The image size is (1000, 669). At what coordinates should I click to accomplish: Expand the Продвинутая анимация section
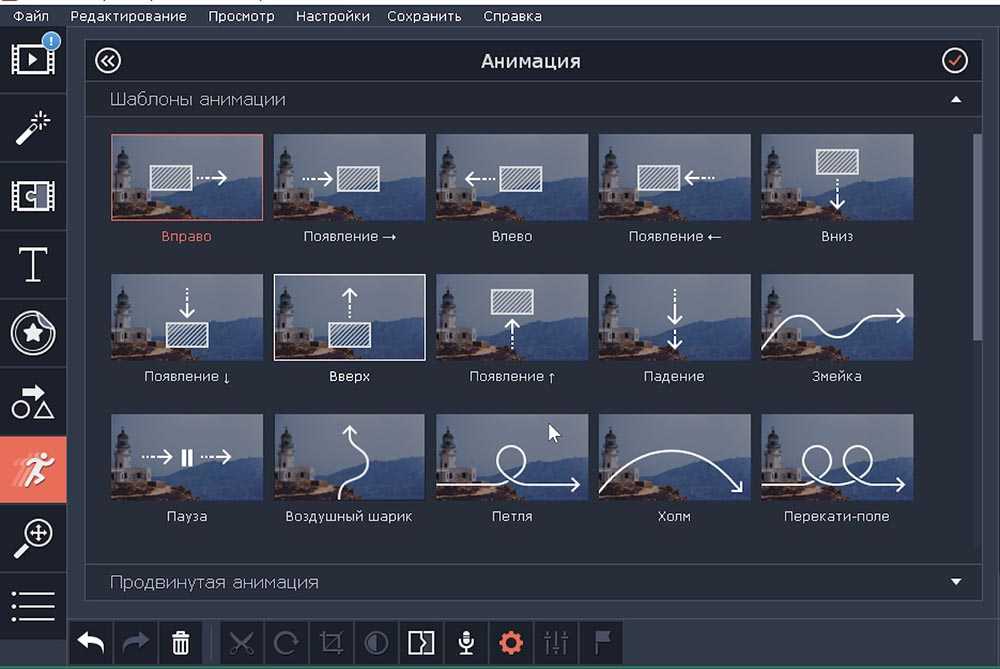click(956, 582)
